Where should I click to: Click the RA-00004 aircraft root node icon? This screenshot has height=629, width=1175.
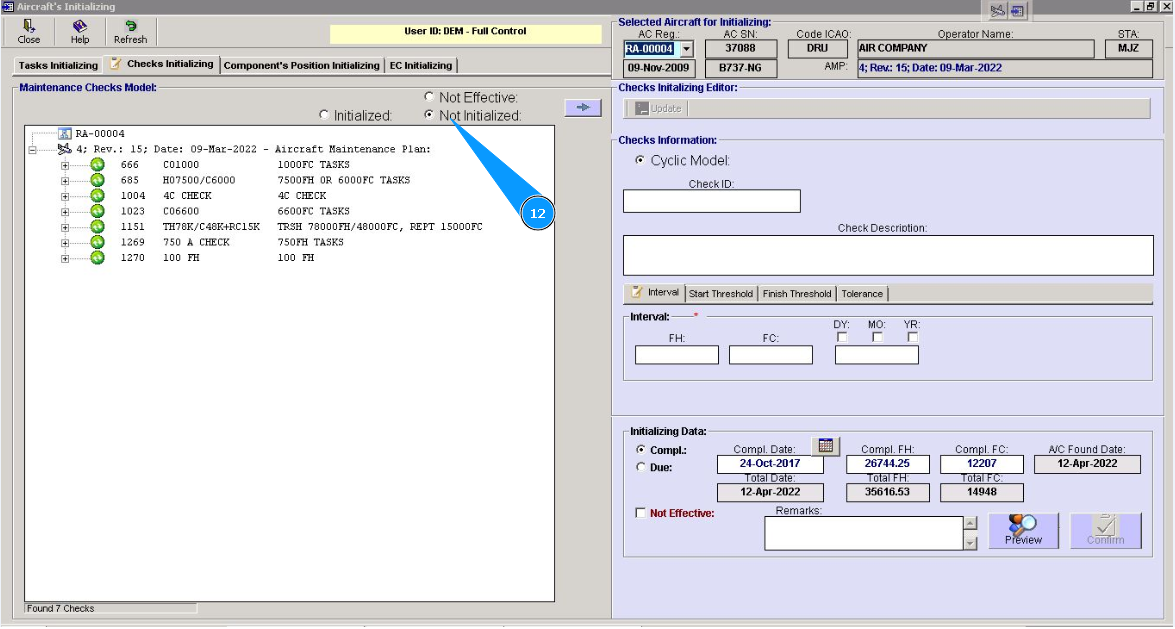tap(65, 134)
